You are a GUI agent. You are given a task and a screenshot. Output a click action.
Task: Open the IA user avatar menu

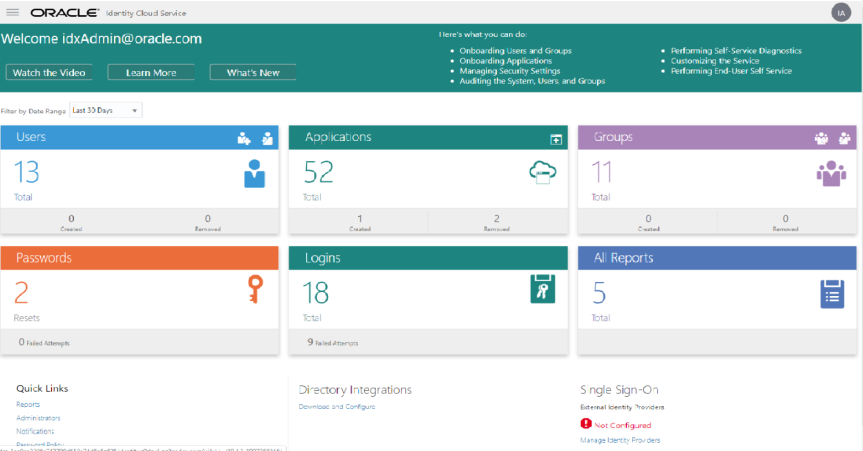click(841, 13)
